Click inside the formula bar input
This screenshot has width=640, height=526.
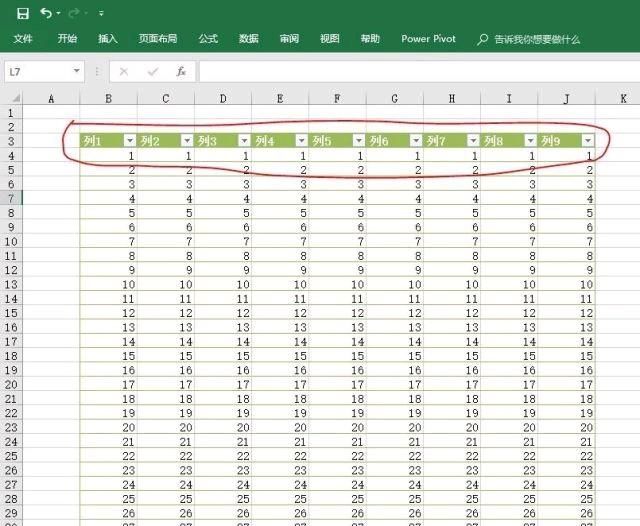click(418, 72)
